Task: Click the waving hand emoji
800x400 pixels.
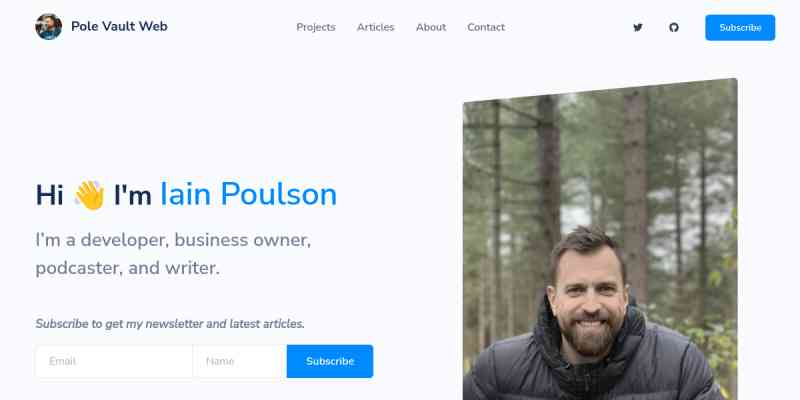Action: 89,195
